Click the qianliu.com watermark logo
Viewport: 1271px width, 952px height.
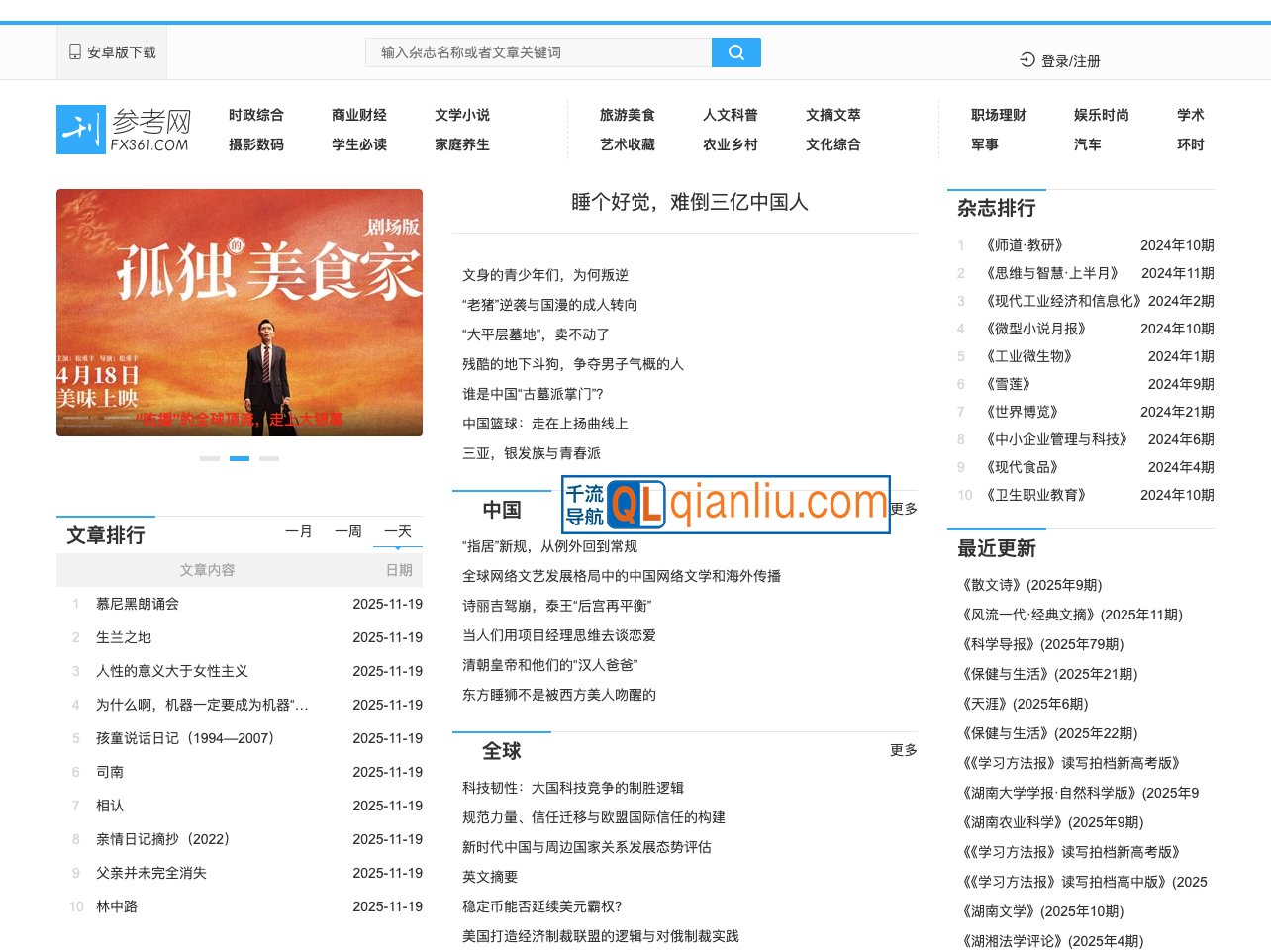pyautogui.click(x=726, y=506)
